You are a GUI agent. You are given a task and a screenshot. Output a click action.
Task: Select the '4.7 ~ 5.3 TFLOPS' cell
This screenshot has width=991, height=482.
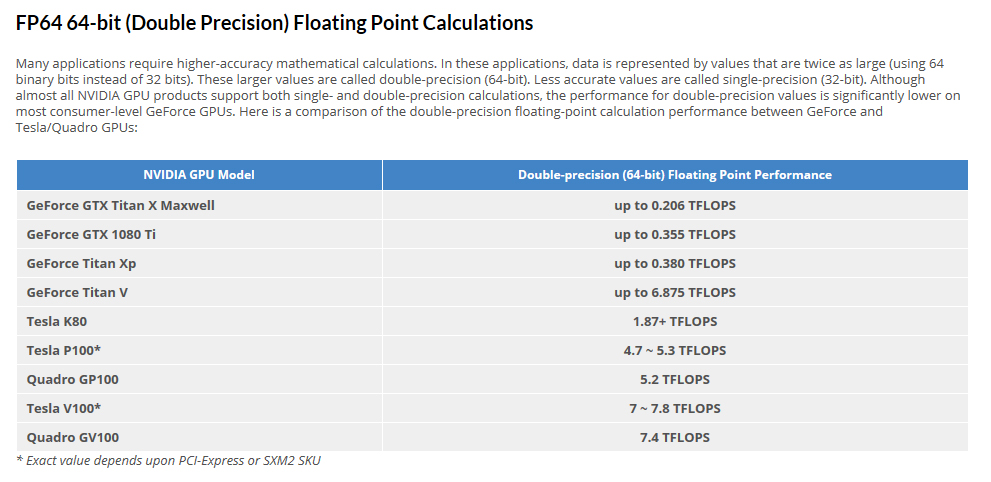click(674, 350)
